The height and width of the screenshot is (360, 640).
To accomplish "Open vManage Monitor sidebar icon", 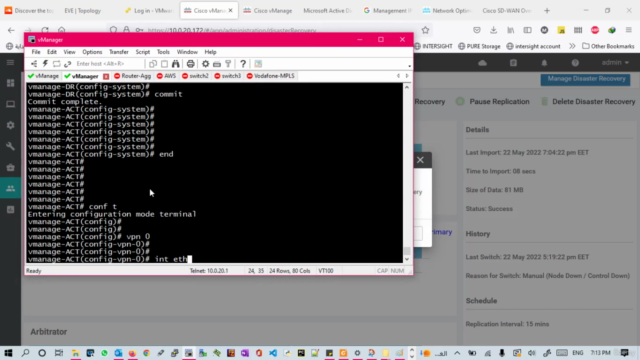I will (11, 104).
